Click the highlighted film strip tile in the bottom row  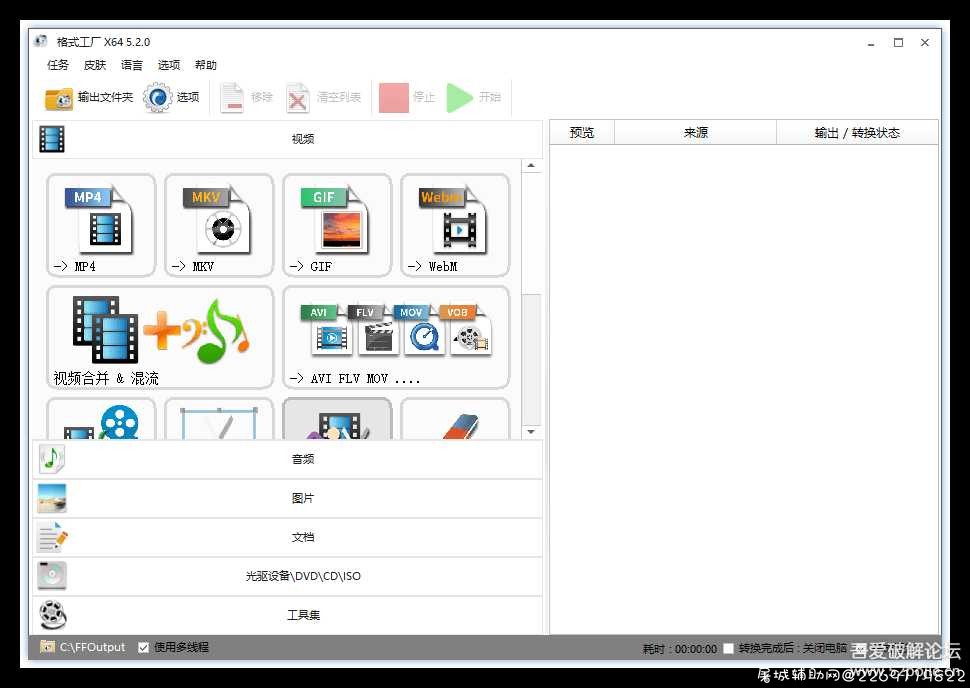(x=337, y=419)
